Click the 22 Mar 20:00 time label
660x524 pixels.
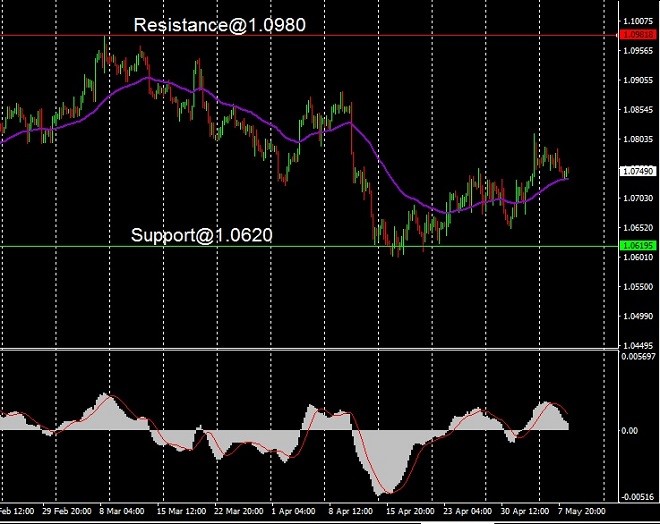coord(239,511)
